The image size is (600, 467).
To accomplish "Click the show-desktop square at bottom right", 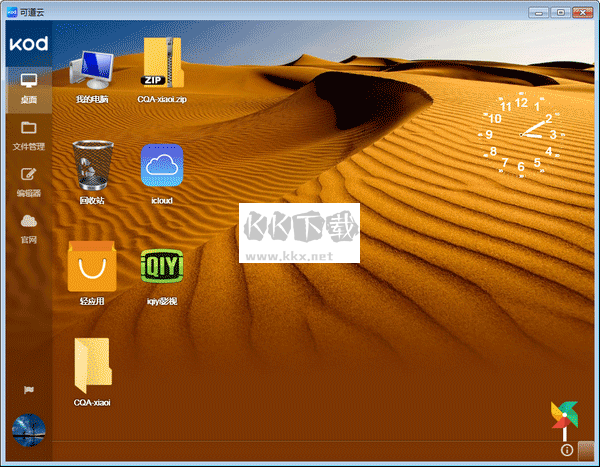I will [586, 451].
